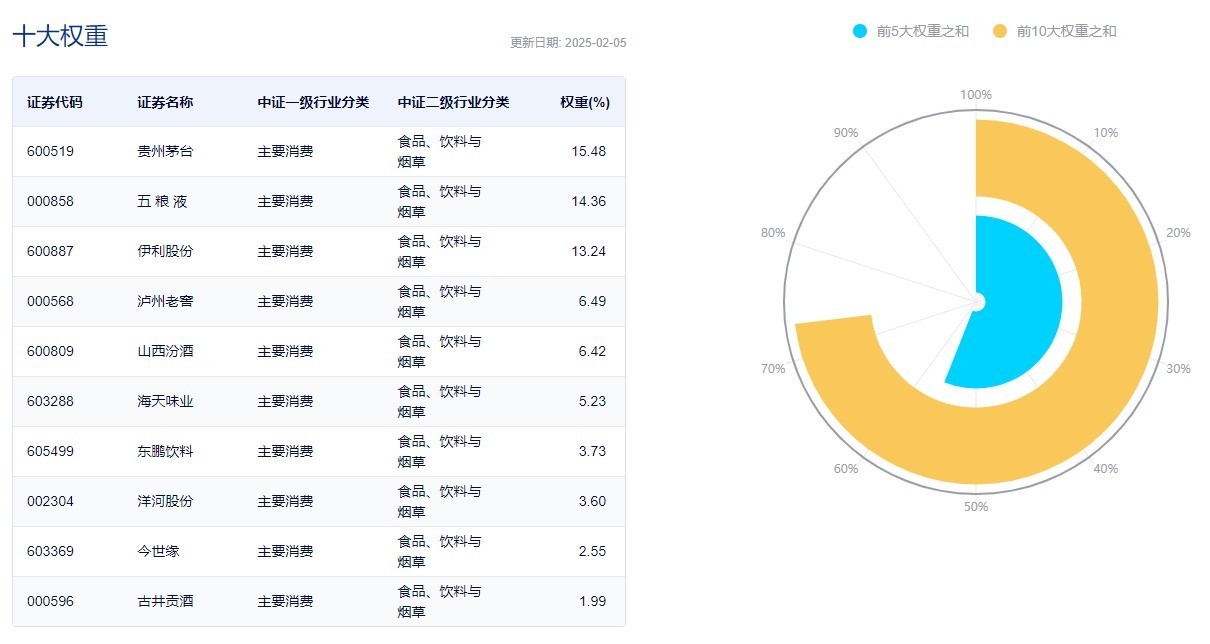Click weight value 3.60
Viewport: 1210px width, 644px height.
(x=592, y=501)
